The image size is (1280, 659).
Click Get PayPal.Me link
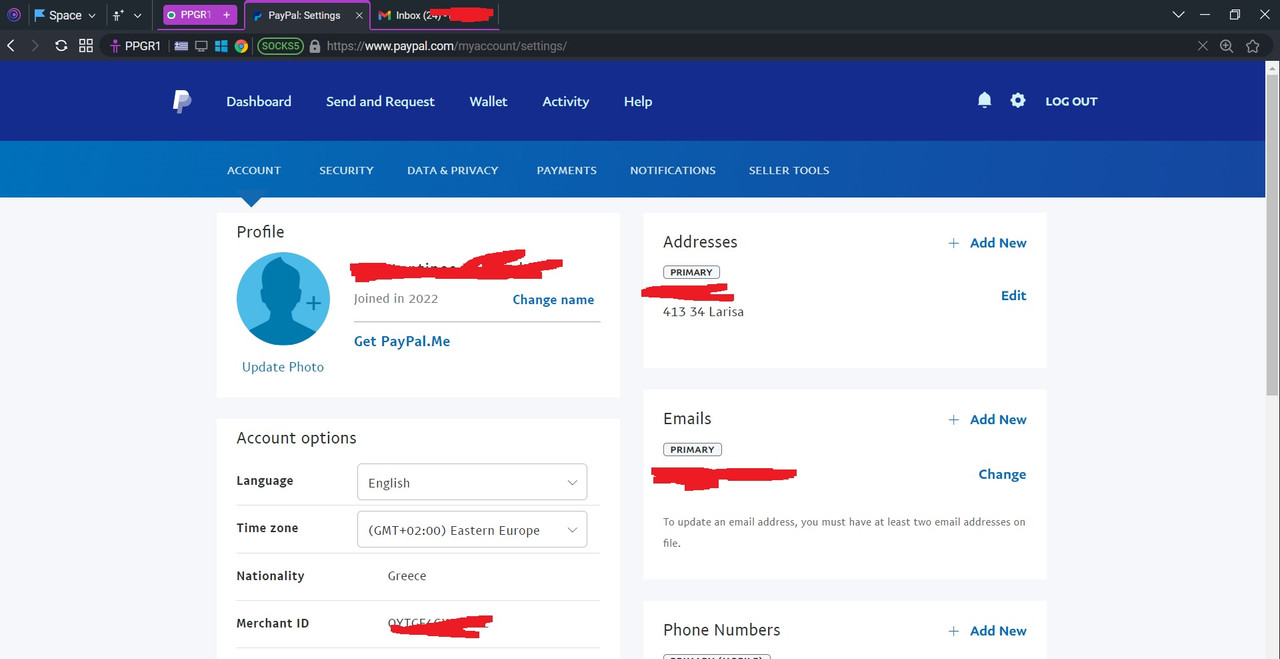point(402,341)
